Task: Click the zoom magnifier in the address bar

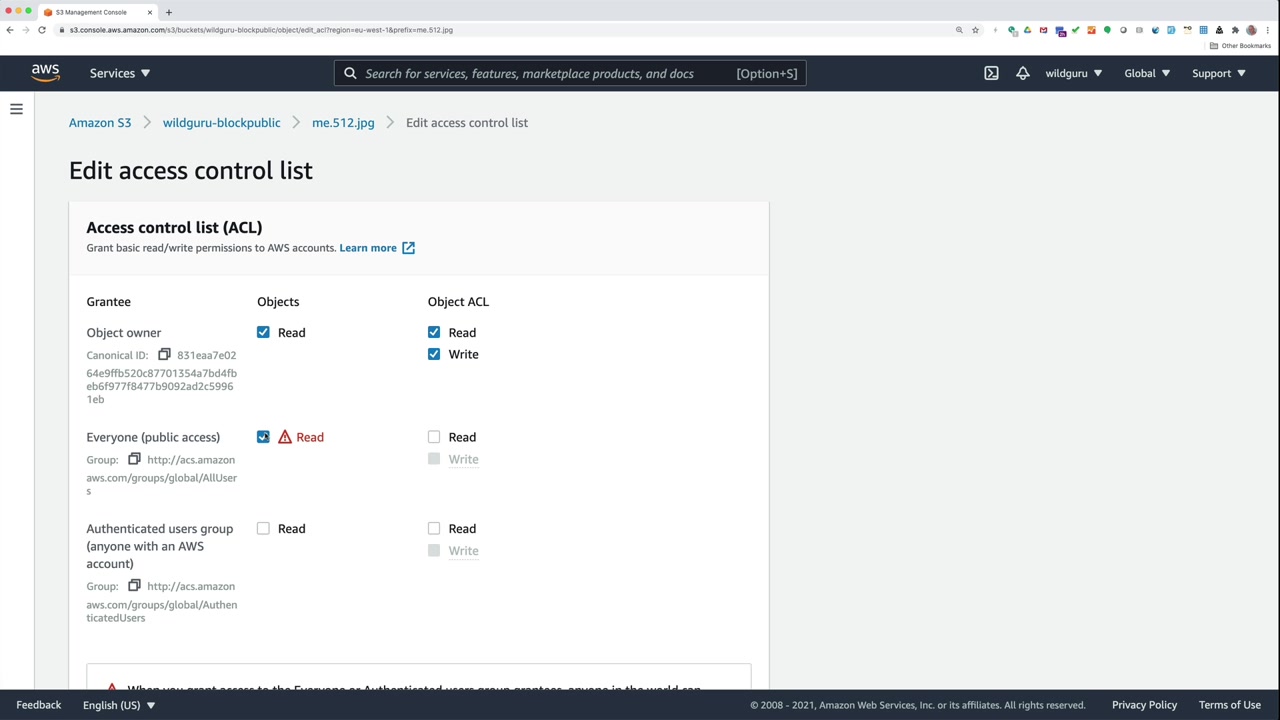Action: click(x=959, y=30)
